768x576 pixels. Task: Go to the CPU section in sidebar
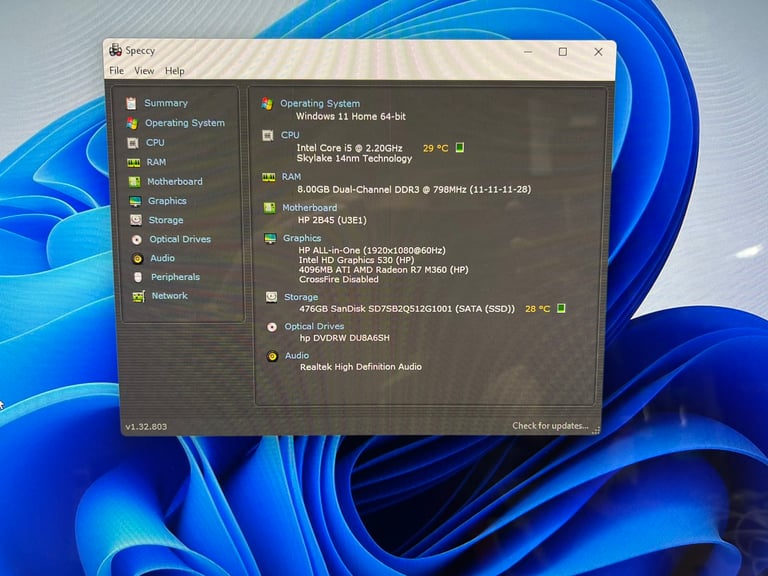click(155, 143)
